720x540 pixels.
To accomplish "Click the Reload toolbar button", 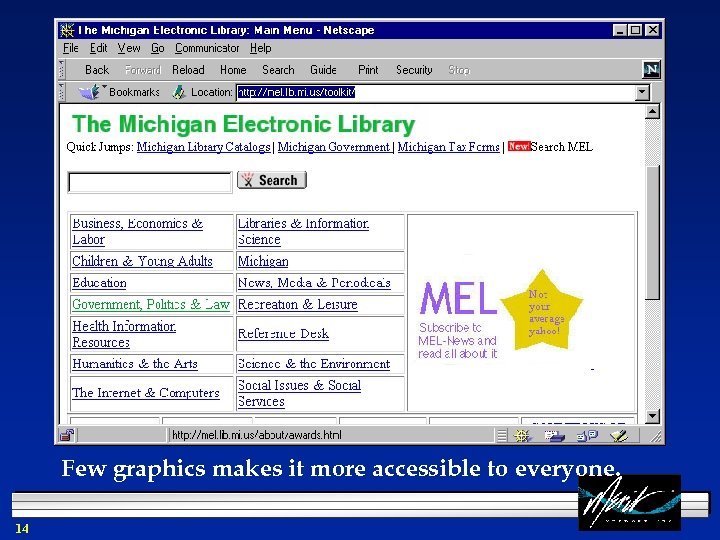I will click(188, 70).
